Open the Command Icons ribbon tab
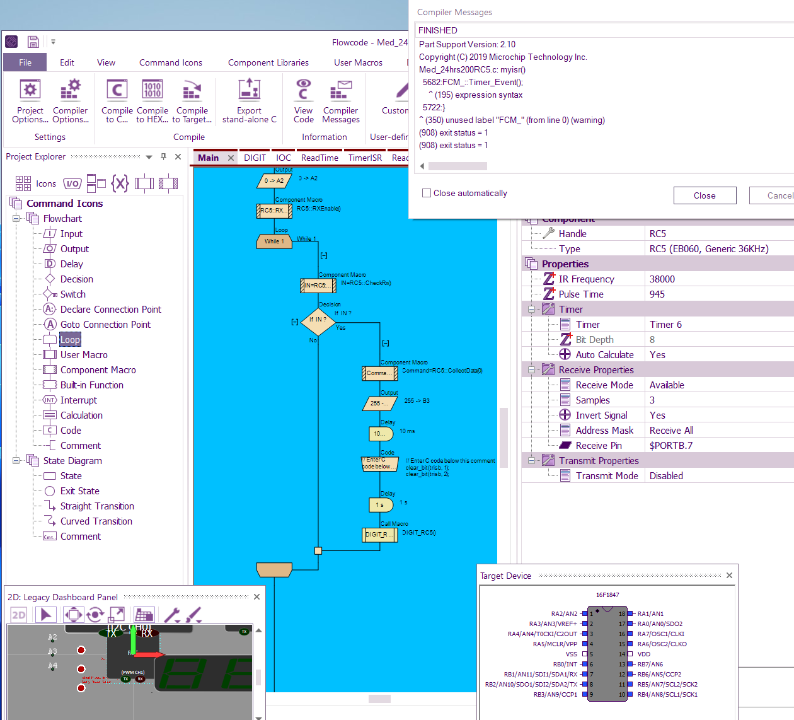The height and width of the screenshot is (720, 794). pos(171,62)
